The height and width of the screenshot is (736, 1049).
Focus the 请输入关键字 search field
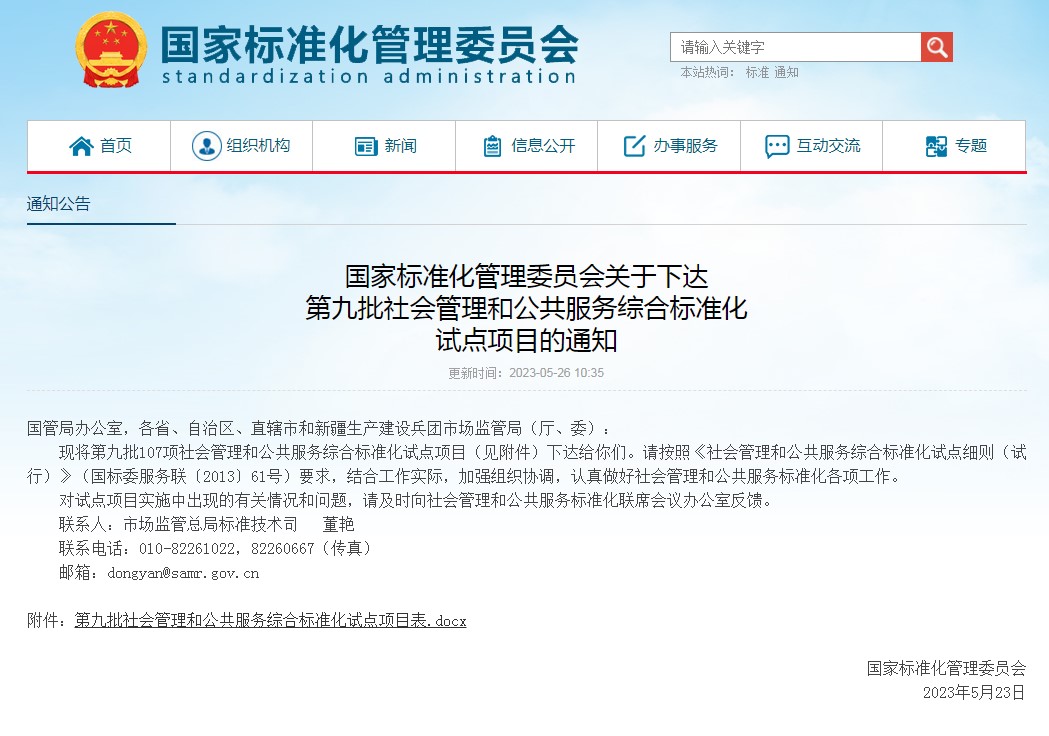(795, 47)
